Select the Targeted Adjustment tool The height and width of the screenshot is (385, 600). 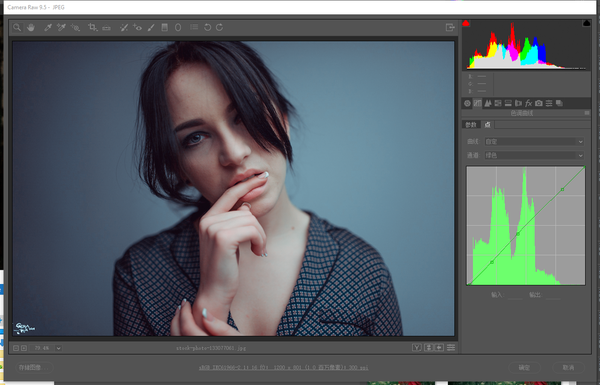(x=75, y=27)
